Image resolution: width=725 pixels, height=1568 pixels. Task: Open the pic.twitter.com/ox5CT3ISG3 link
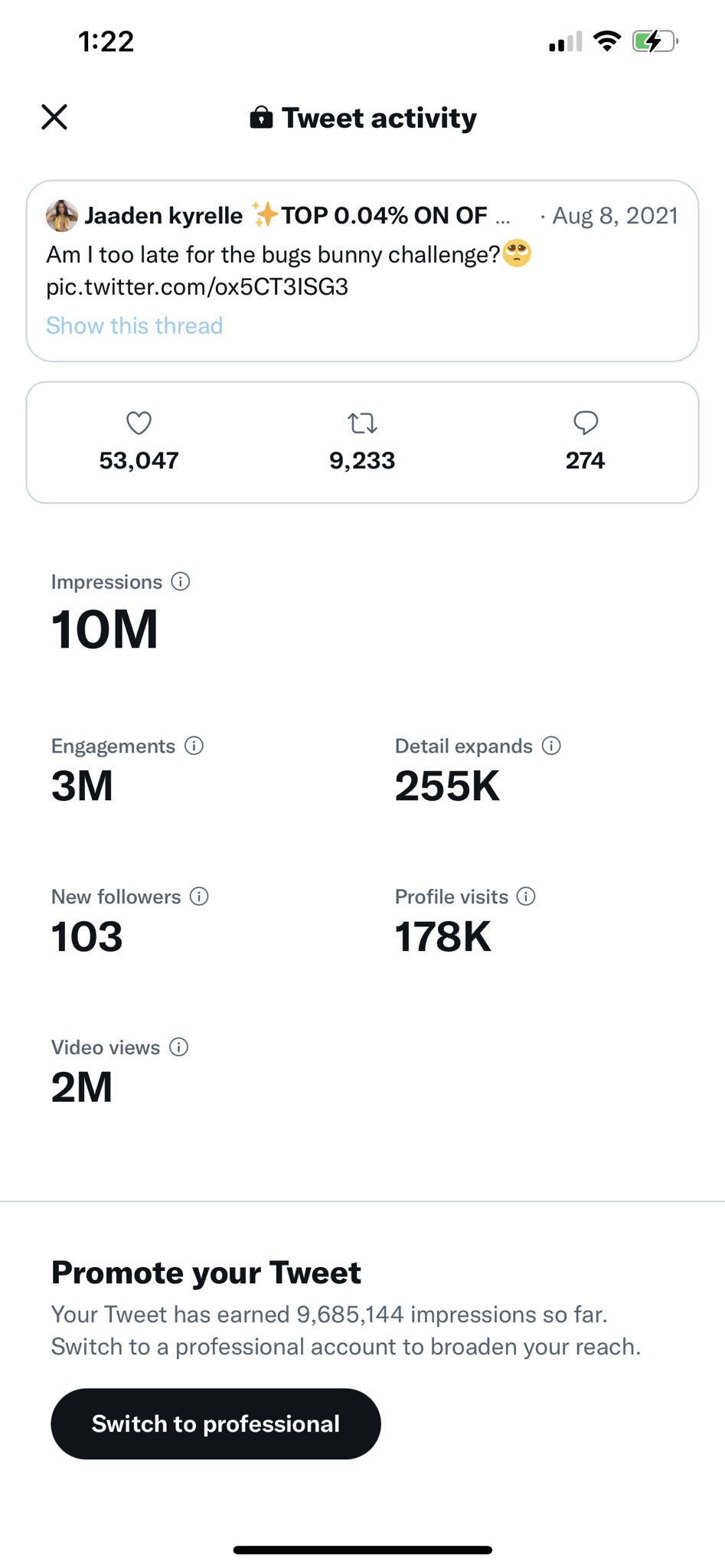tap(198, 287)
